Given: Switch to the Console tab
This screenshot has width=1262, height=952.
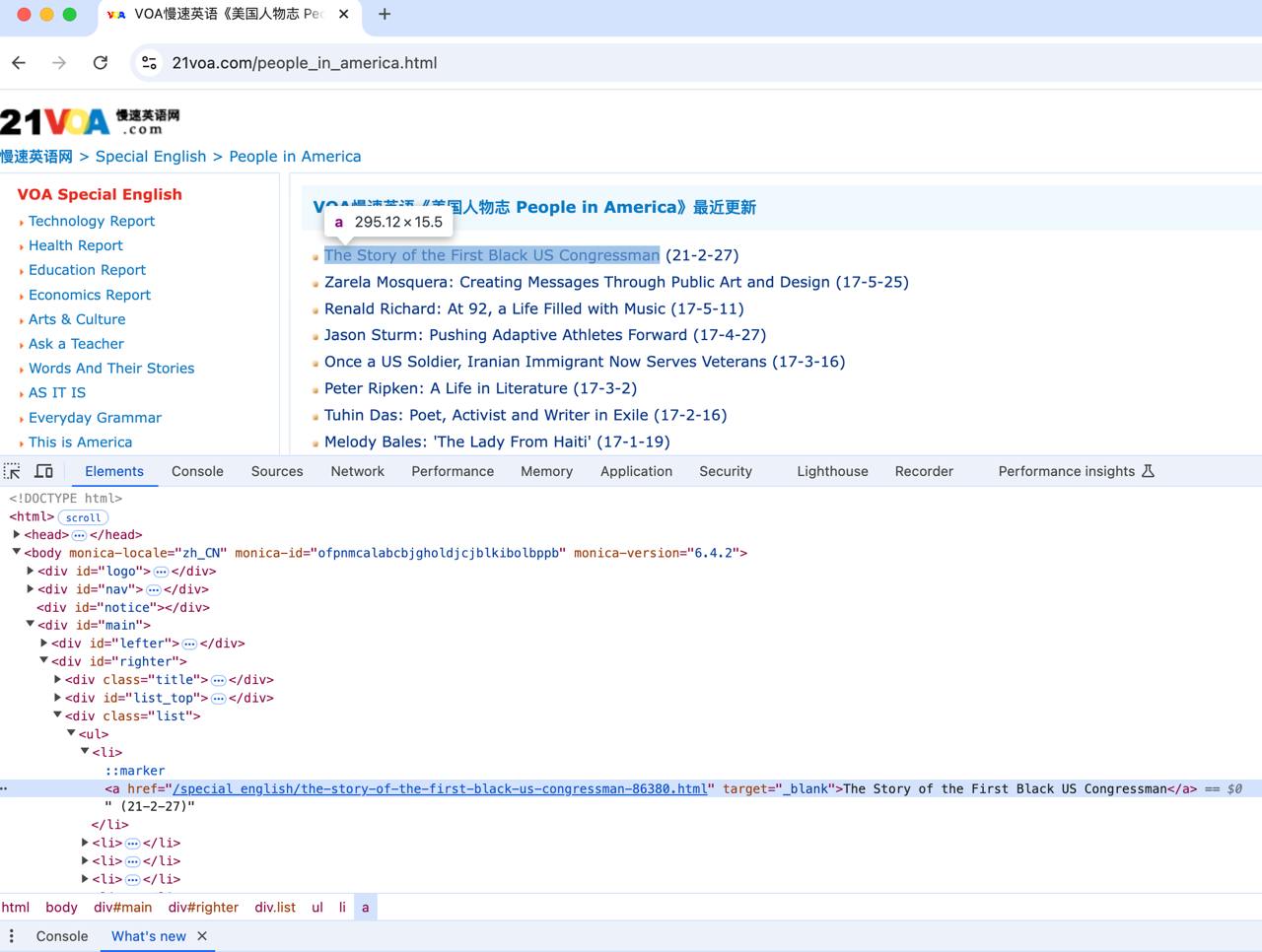Looking at the screenshot, I should tap(197, 471).
